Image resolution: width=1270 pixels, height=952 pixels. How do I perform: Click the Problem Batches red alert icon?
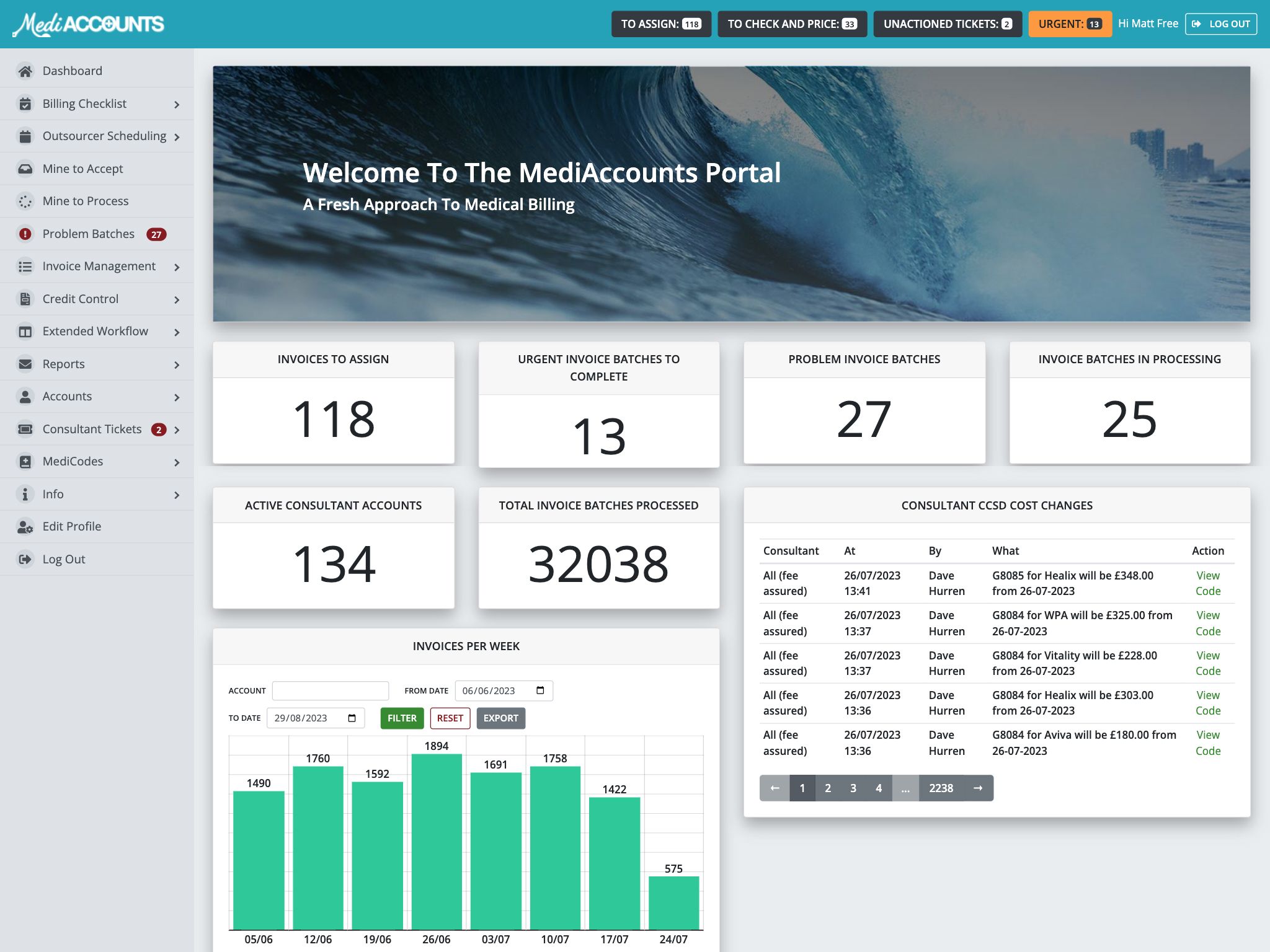tap(25, 234)
